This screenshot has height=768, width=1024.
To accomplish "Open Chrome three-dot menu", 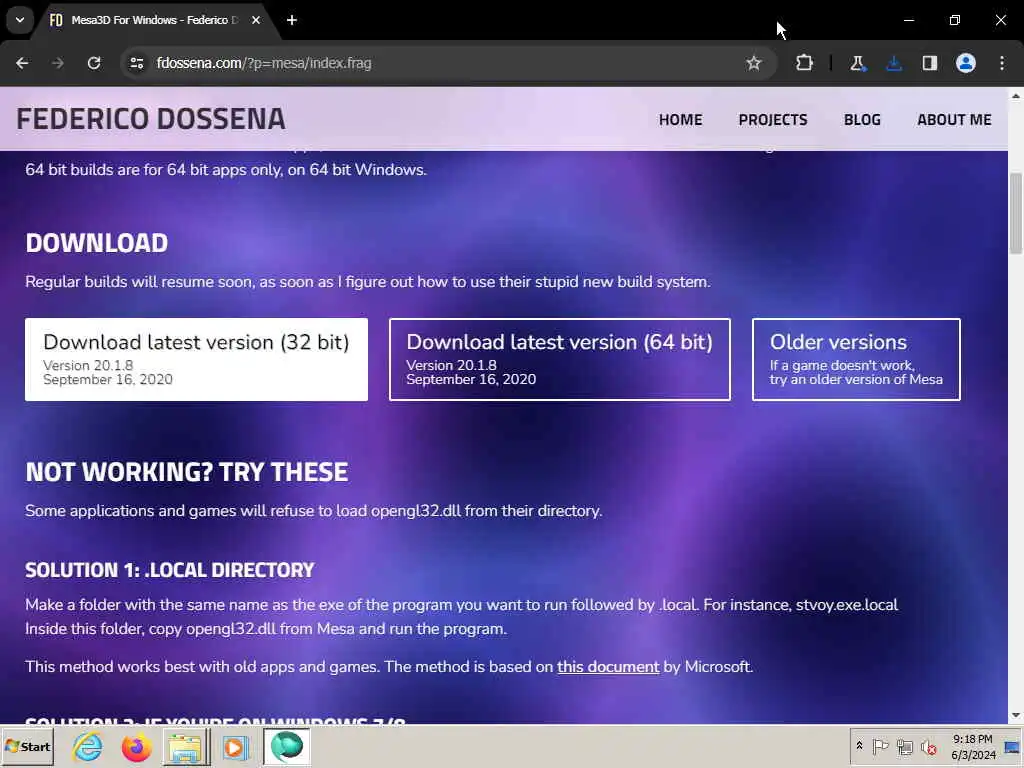I will (x=1002, y=63).
